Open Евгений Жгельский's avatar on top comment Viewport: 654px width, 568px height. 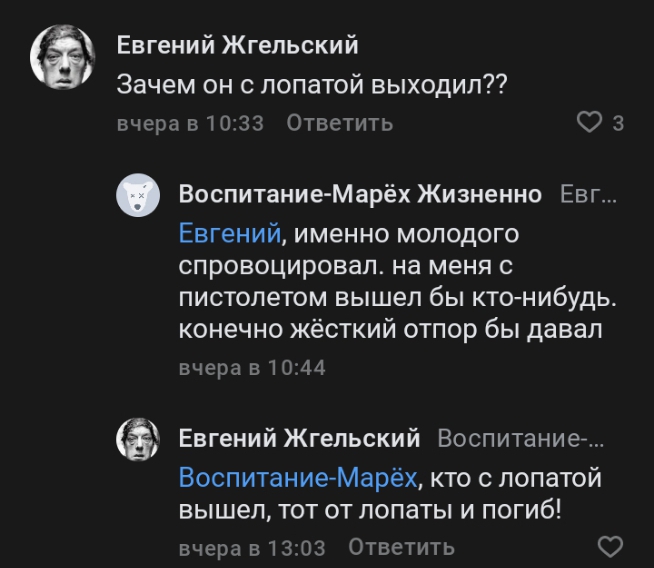(64, 55)
